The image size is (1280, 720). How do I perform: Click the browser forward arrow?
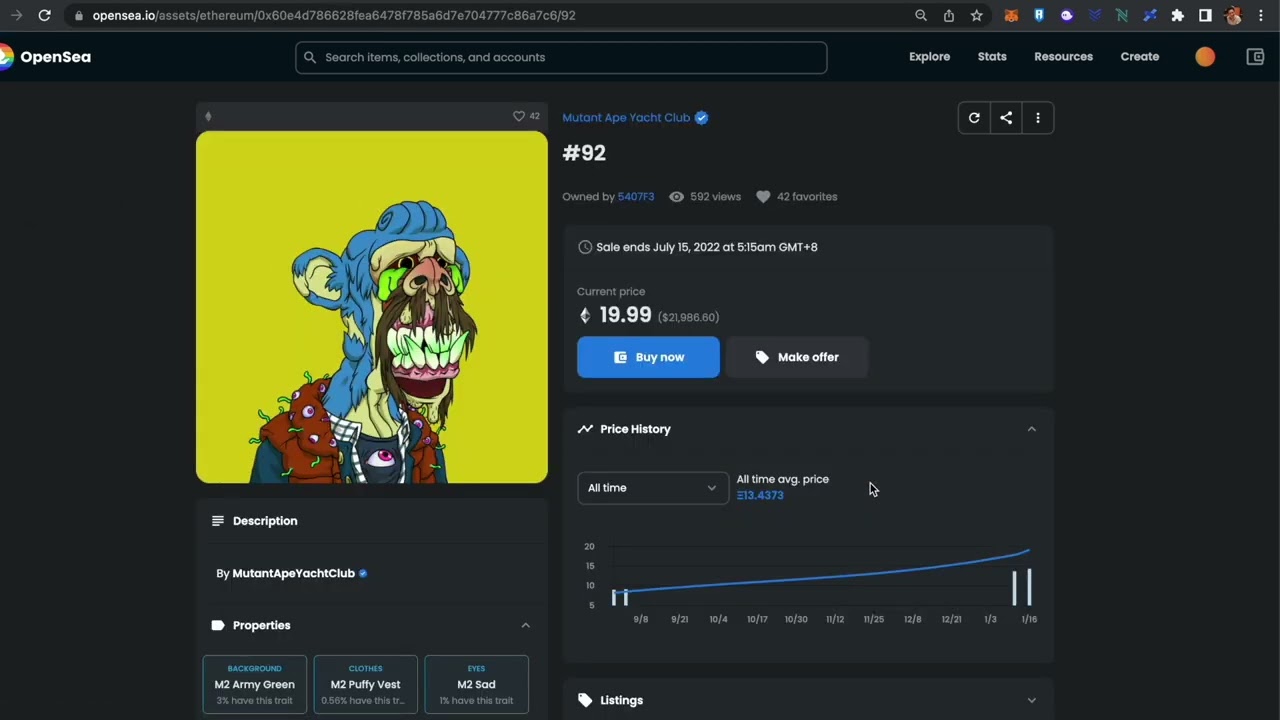(16, 16)
